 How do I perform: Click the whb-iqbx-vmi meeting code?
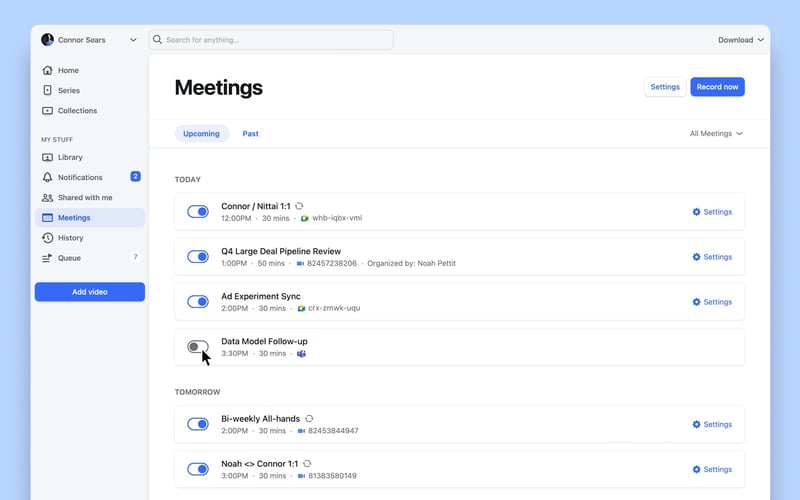(337, 218)
